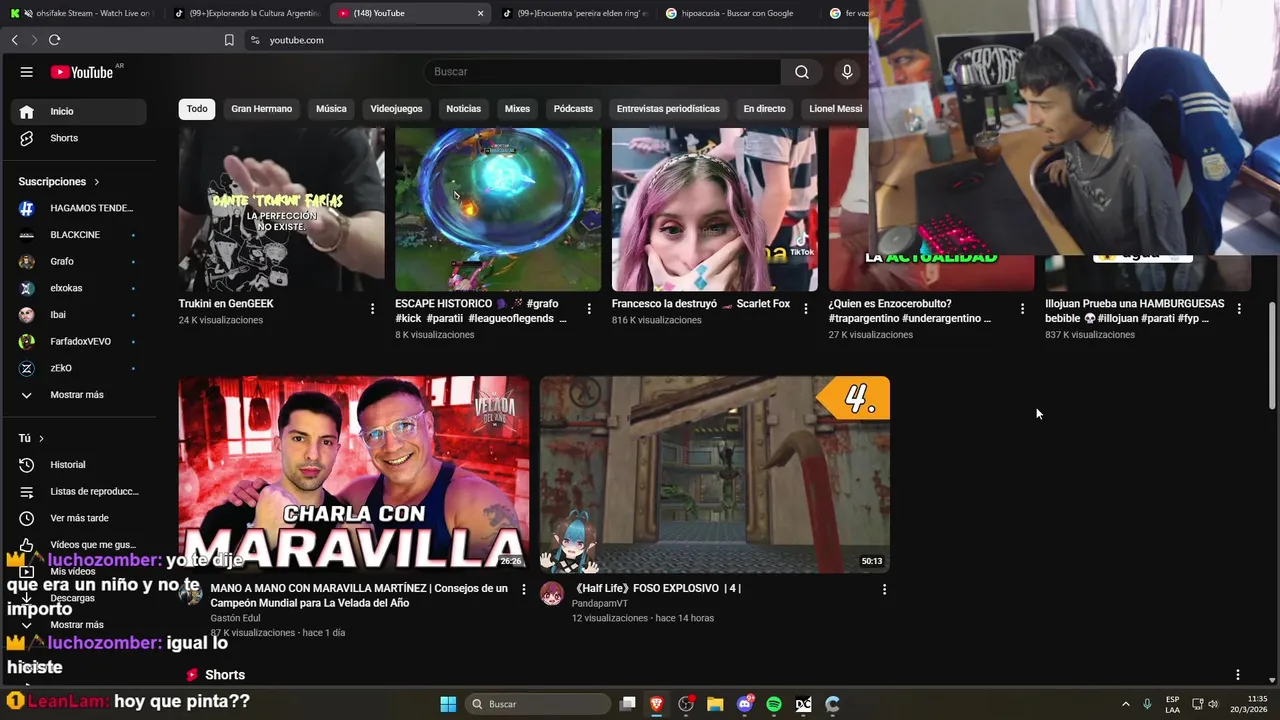The height and width of the screenshot is (720, 1280).
Task: Open Shorts section options menu
Action: coord(1238,675)
